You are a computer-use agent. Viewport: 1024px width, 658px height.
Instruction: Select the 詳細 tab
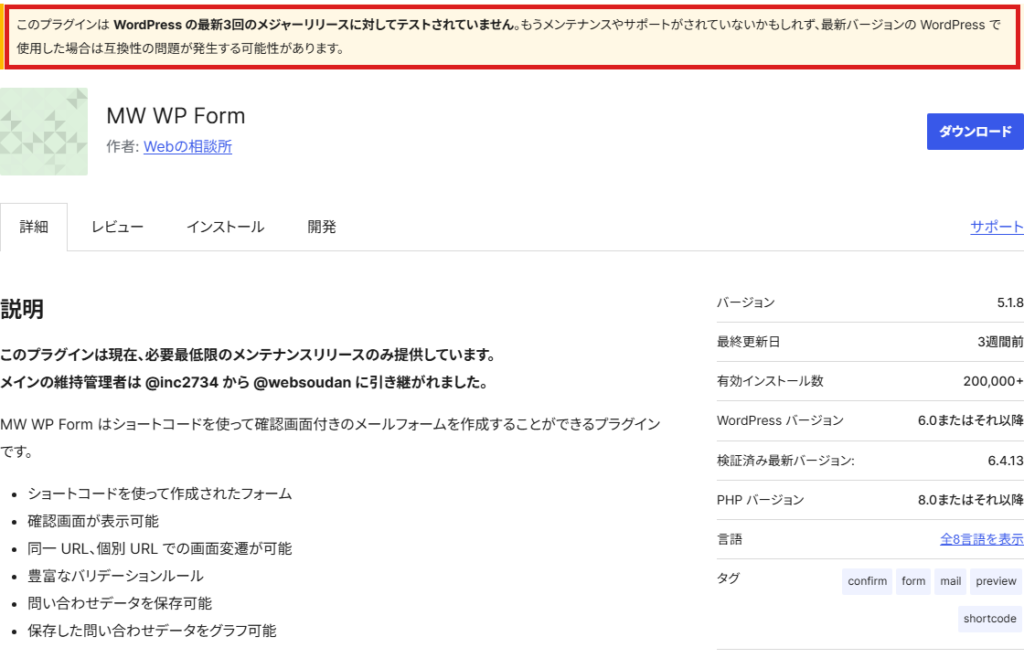click(x=34, y=227)
